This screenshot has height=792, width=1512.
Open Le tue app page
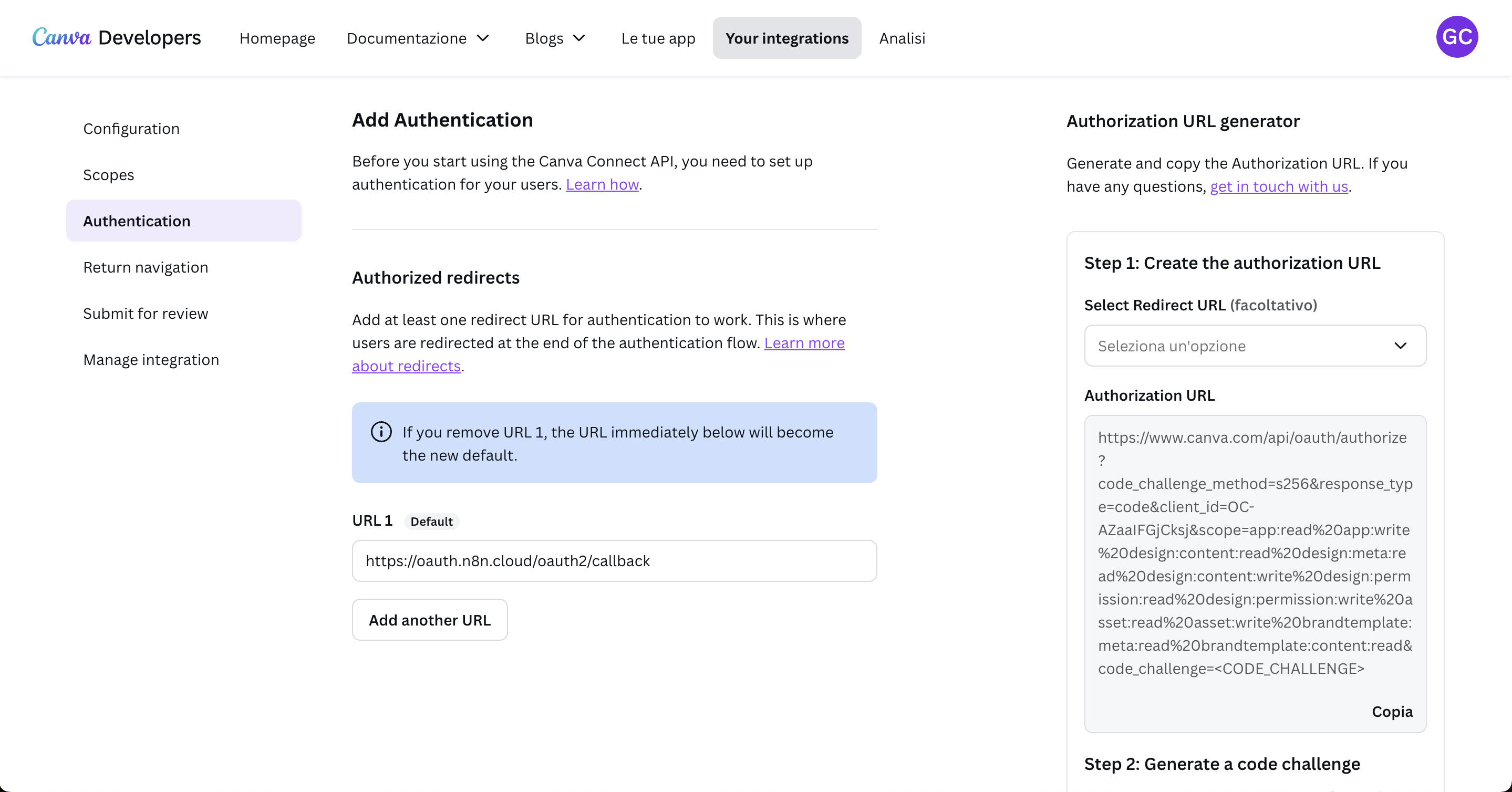[x=658, y=38]
